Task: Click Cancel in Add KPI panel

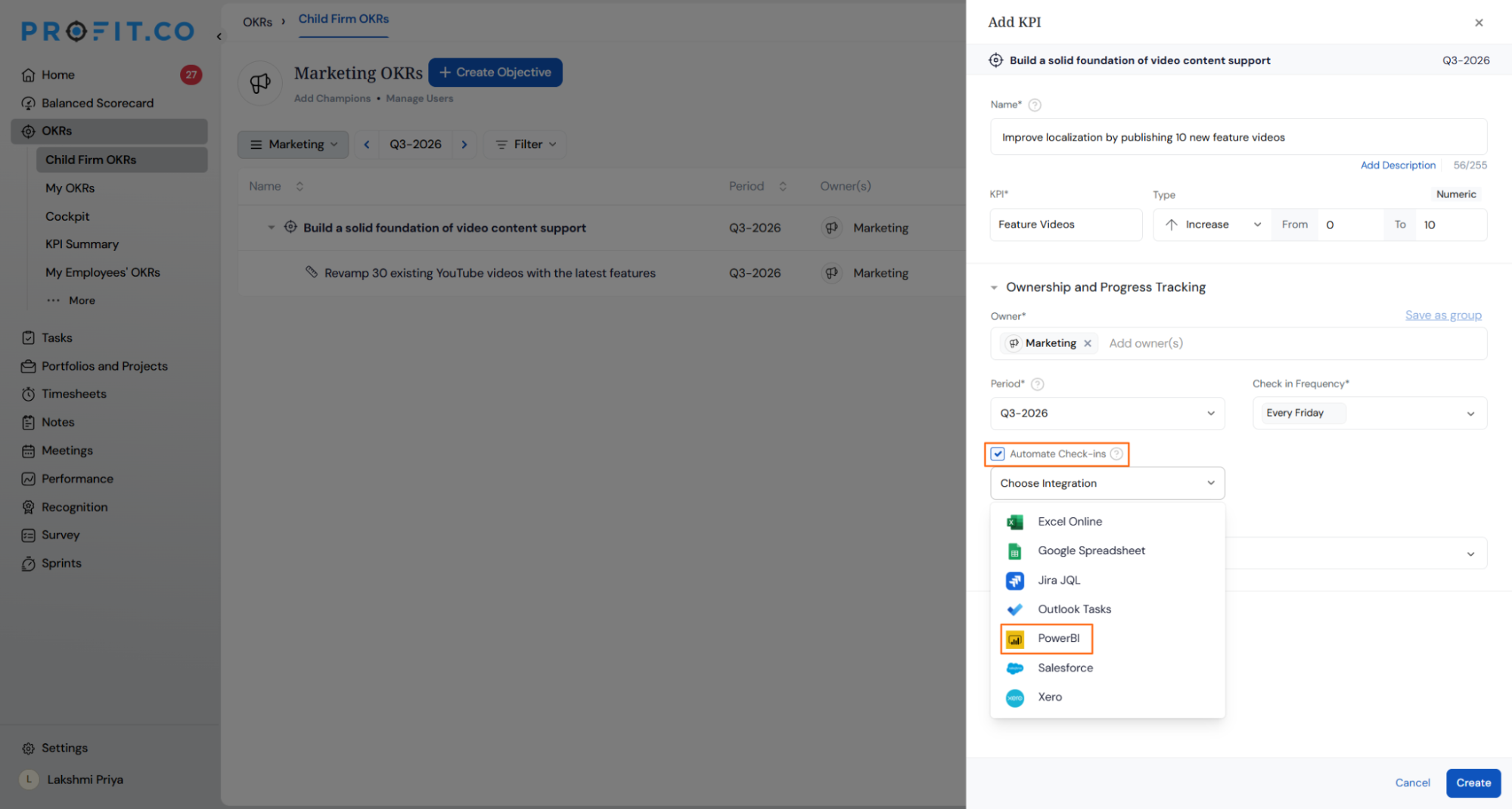Action: 1412,783
